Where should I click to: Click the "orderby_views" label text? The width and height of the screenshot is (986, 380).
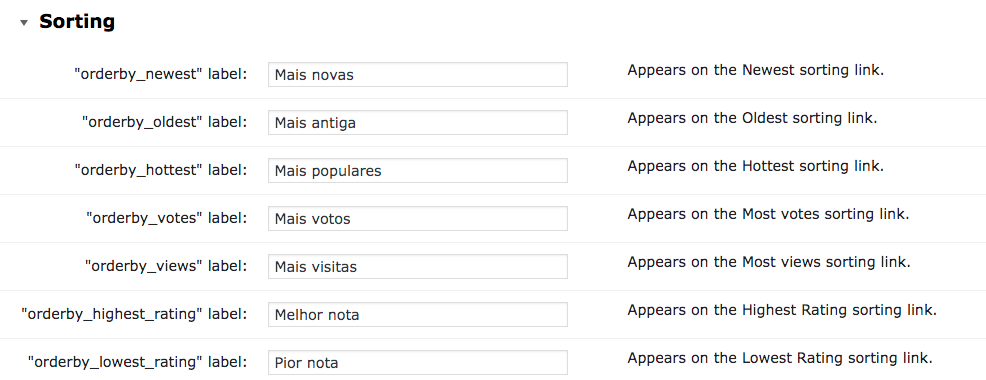pyautogui.click(x=166, y=266)
